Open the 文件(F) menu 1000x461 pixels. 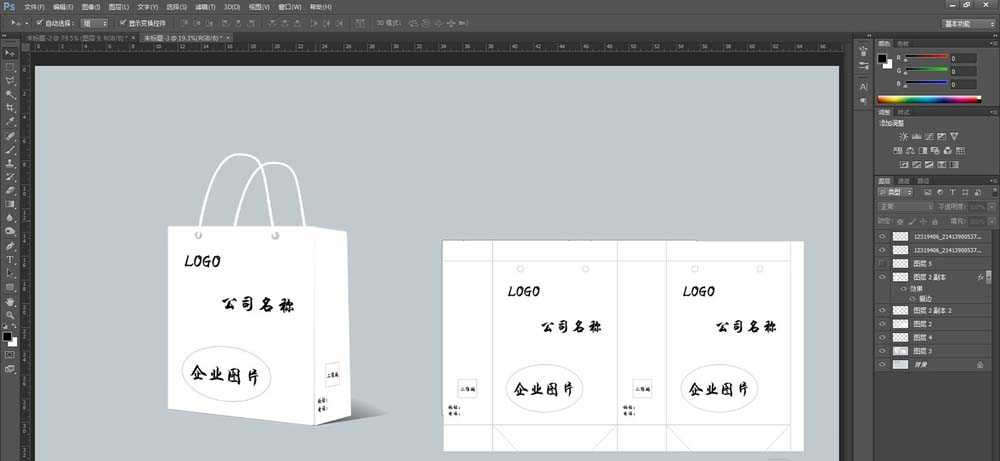[x=35, y=7]
